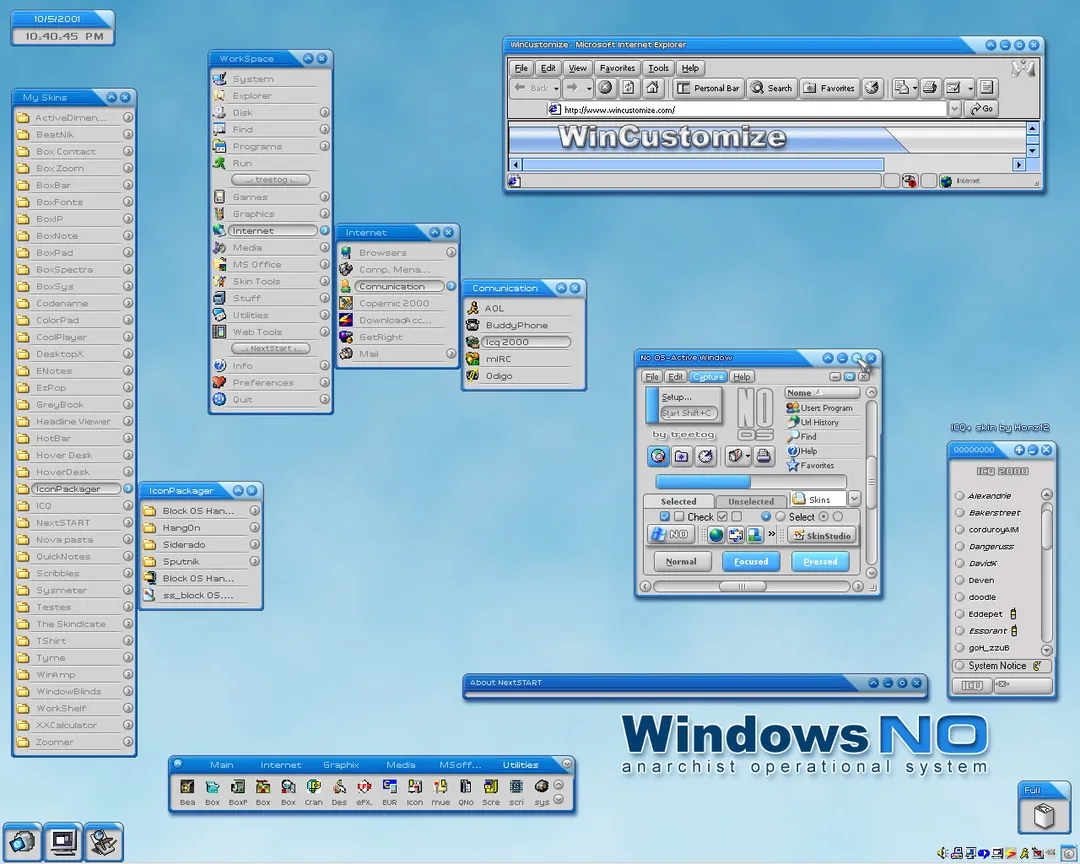Screen dimensions: 1080x864
Task: Choose last empty radio after Select label
Action: 838,517
